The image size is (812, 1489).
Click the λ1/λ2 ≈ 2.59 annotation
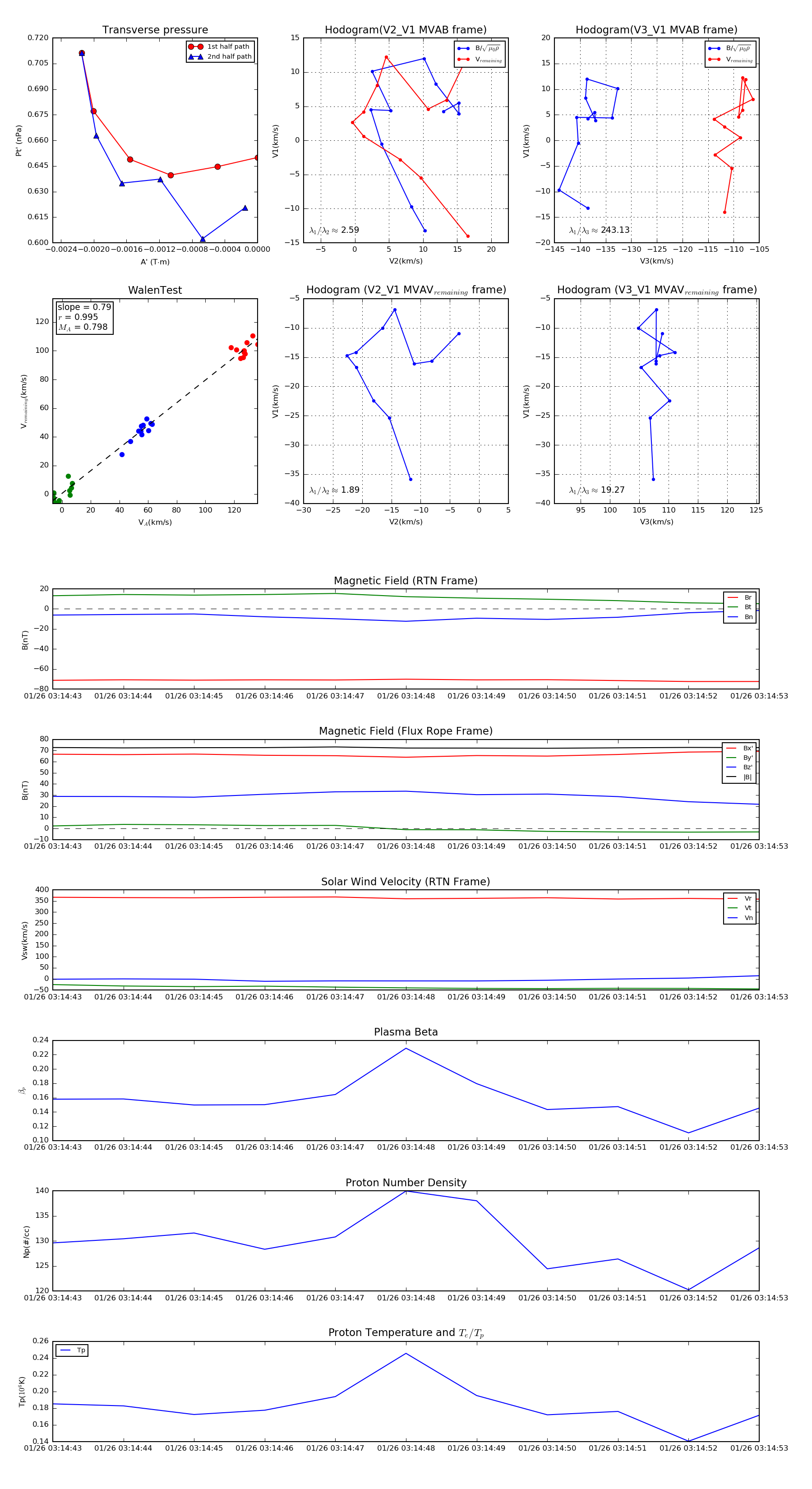tap(334, 230)
